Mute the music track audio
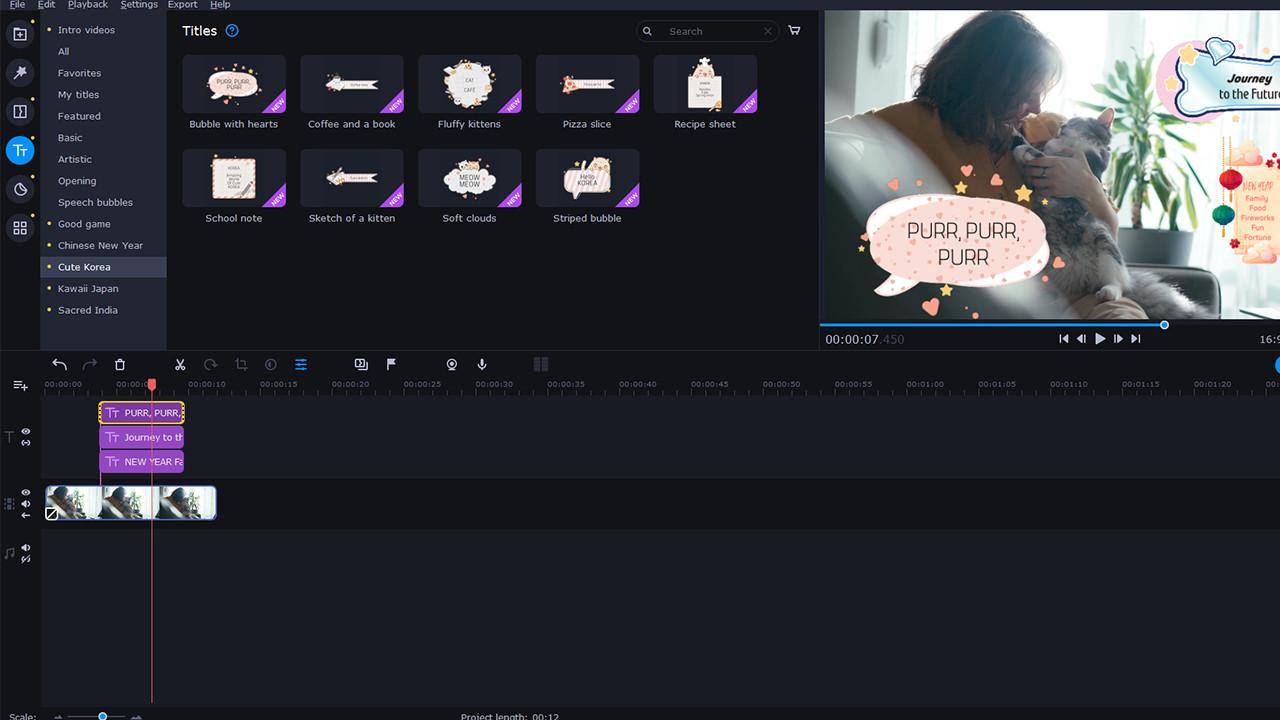Viewport: 1280px width, 720px height. point(25,547)
